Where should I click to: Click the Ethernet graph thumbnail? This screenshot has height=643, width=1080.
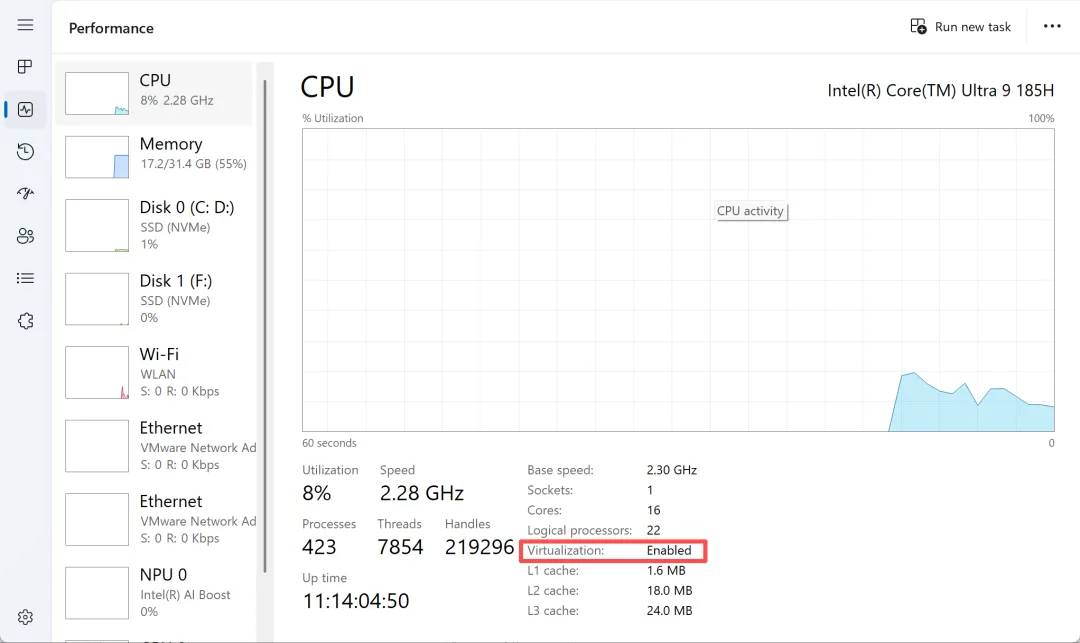pyautogui.click(x=97, y=446)
